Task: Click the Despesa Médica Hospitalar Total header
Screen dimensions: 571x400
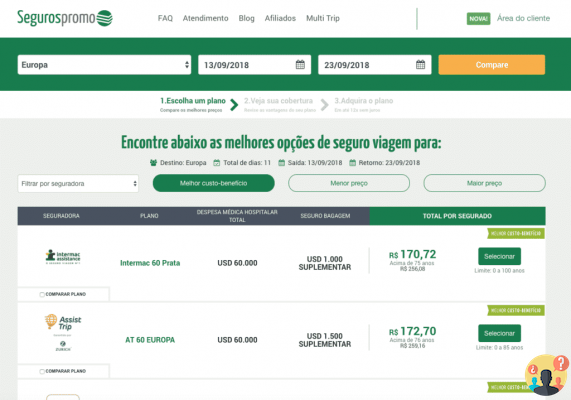Action: coord(237,216)
